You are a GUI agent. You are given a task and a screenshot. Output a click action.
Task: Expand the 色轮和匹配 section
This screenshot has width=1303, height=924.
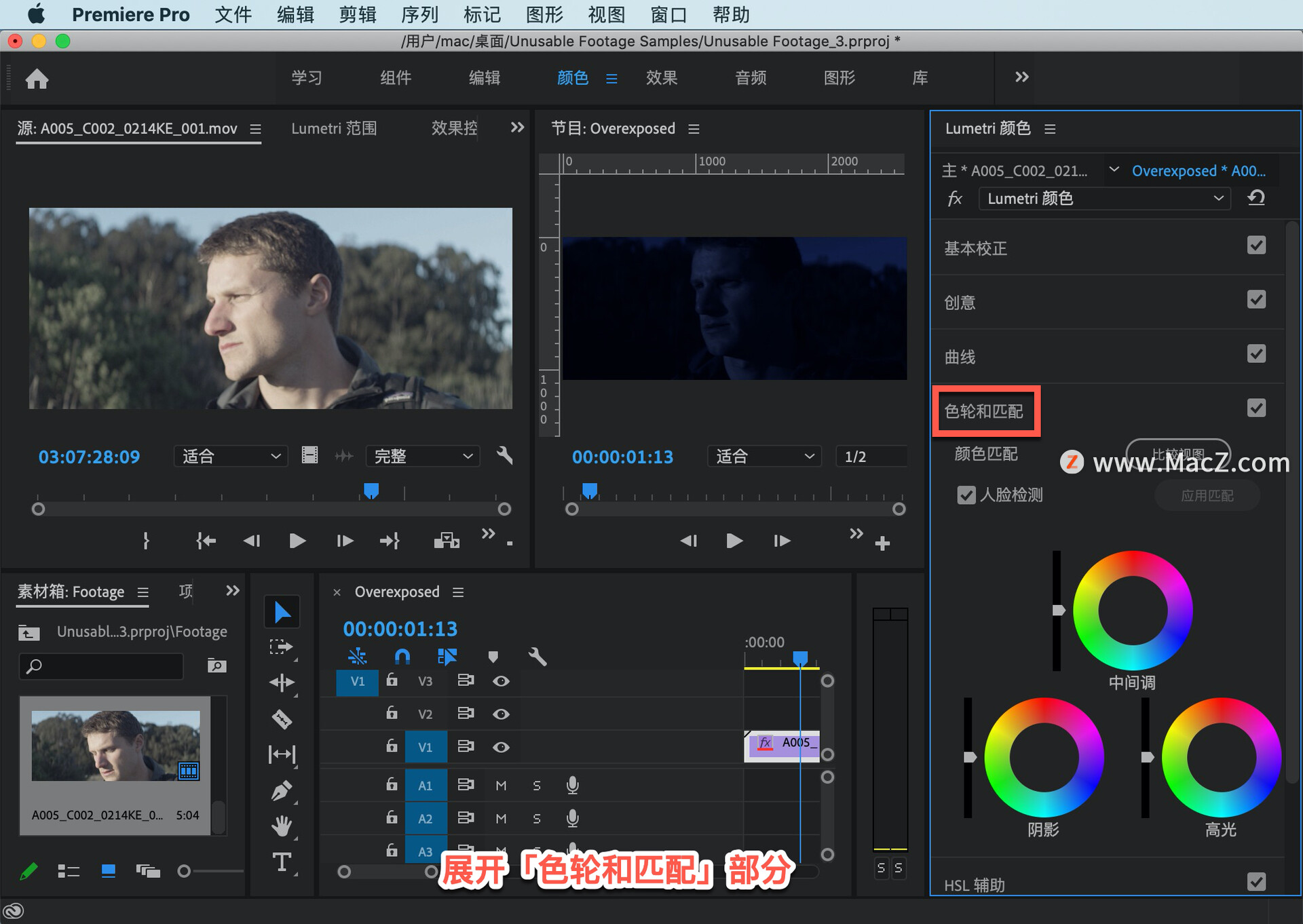pyautogui.click(x=984, y=411)
